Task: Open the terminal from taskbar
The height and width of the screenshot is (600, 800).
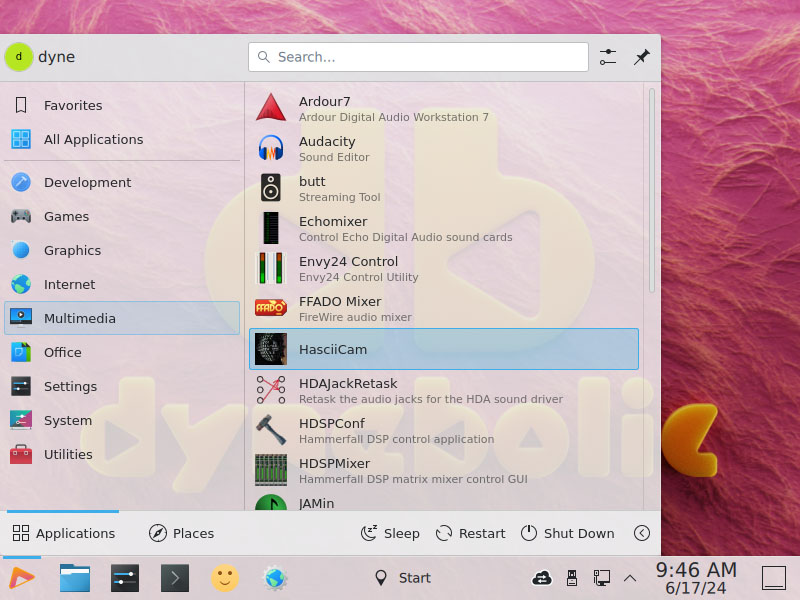Action: 174,578
